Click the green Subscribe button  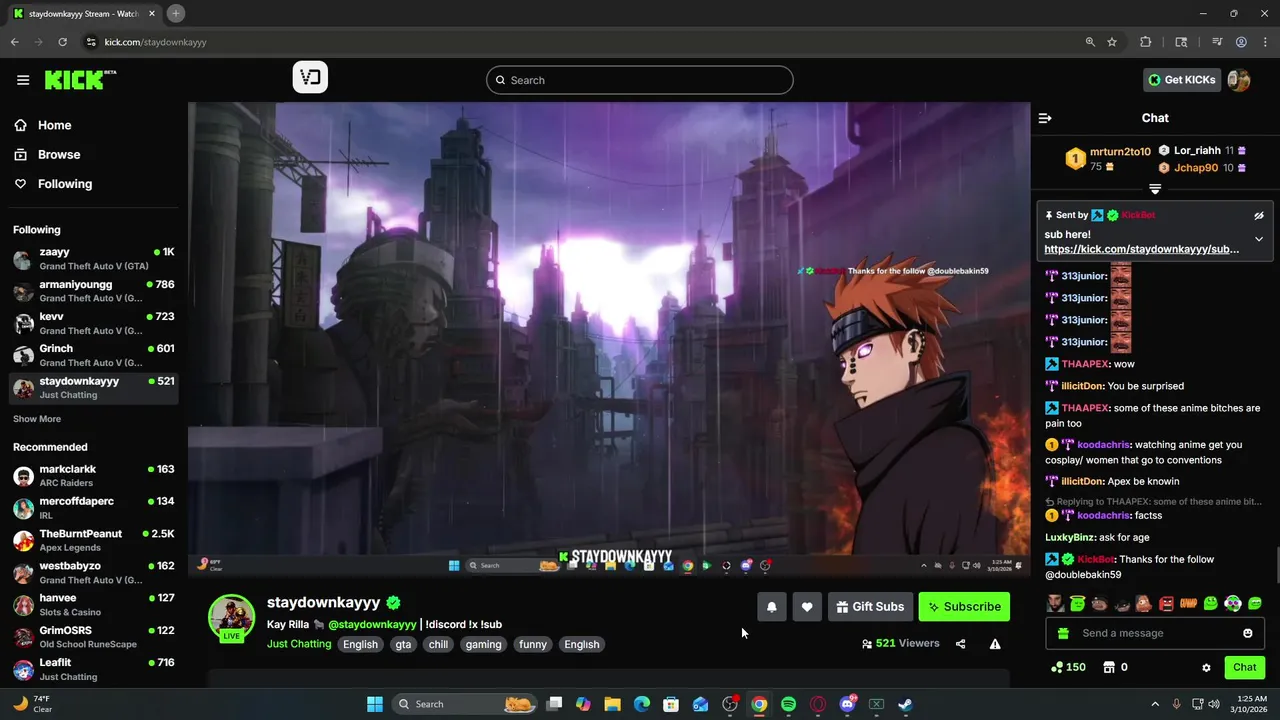(964, 606)
